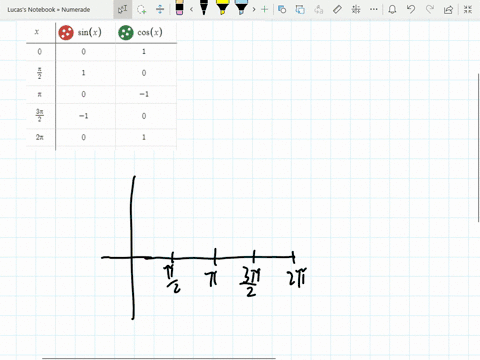480x360 pixels.
Task: Click the insert space tool
Action: [160, 9]
